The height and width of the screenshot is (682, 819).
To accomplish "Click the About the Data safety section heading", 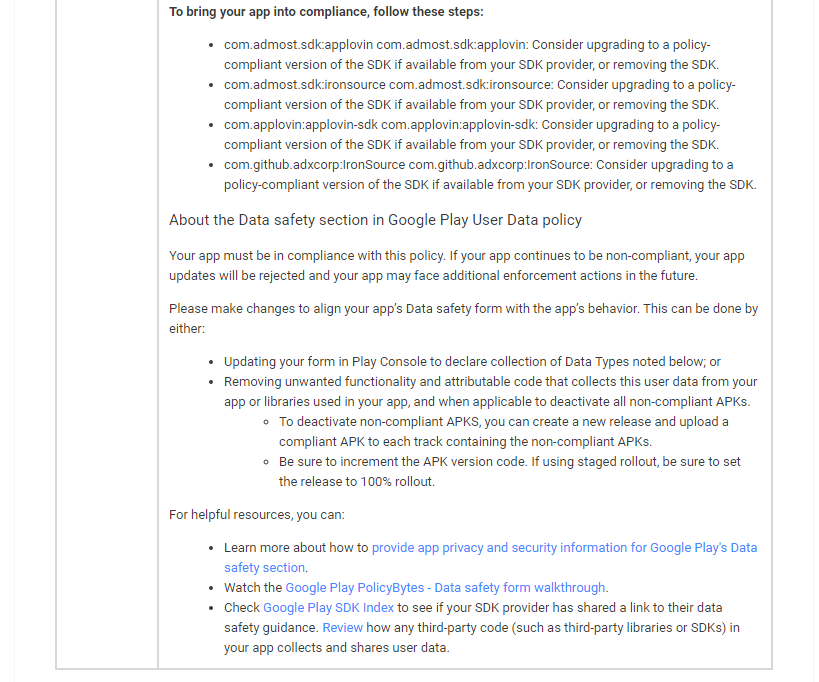I will pyautogui.click(x=375, y=220).
